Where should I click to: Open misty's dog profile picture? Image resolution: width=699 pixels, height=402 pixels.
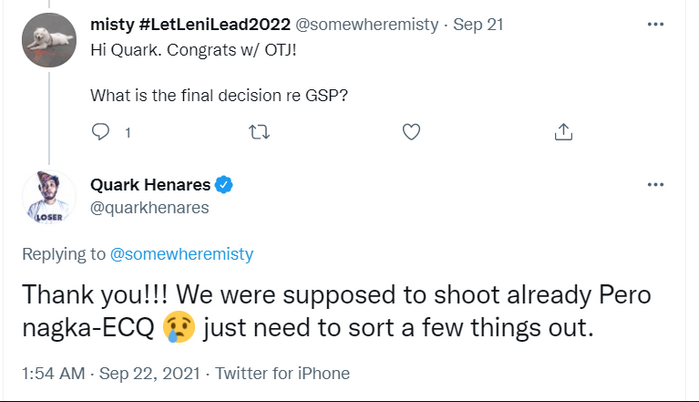point(48,39)
